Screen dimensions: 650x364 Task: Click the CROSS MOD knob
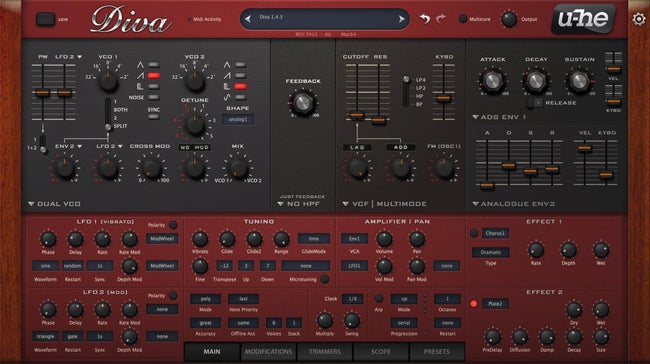pos(151,168)
